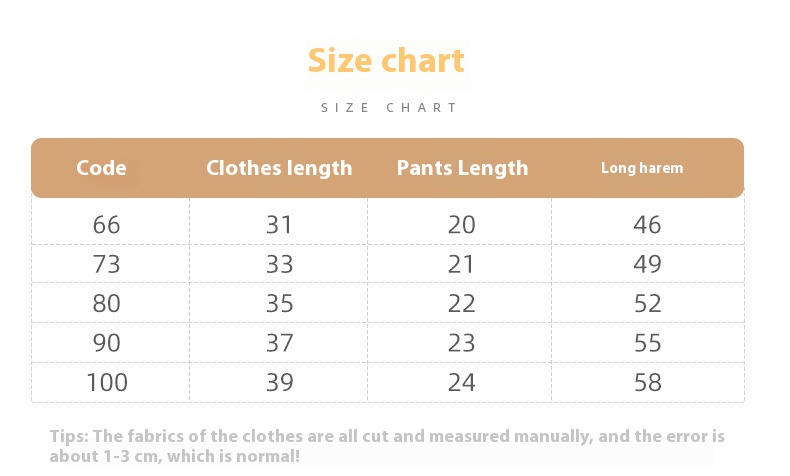Select long harem value 52
This screenshot has height=476, width=790.
(x=647, y=303)
